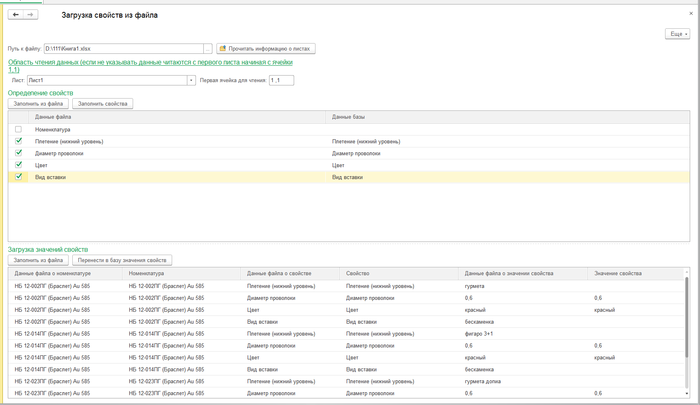700x405 pixels.
Task: Uncheck the 'Цвет' row checkbox
Action: click(x=18, y=165)
